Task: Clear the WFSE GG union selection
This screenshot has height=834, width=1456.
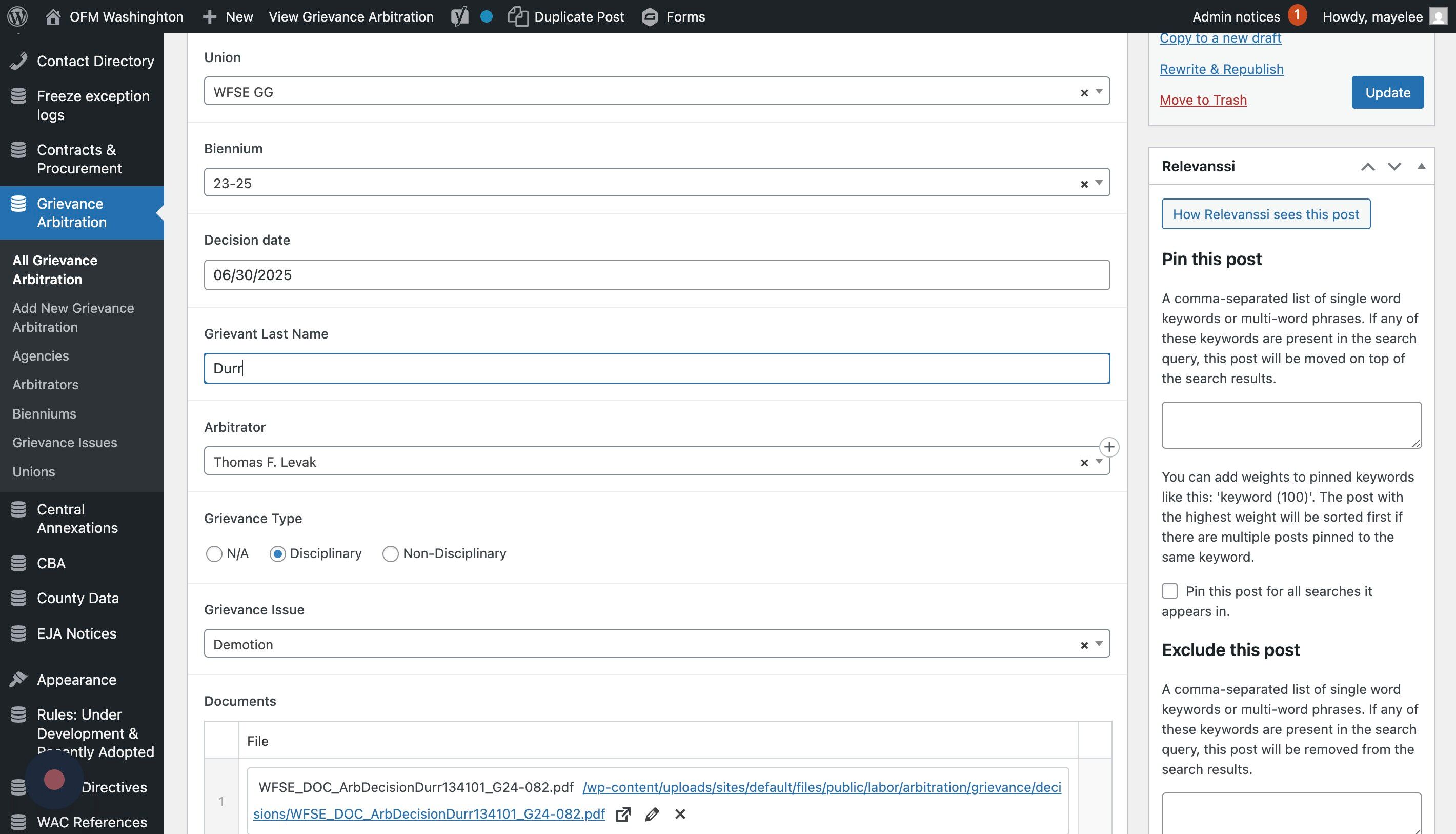Action: coord(1084,93)
